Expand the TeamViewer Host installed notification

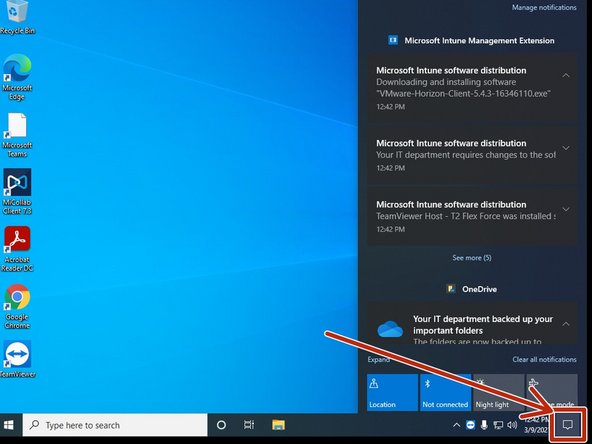(x=566, y=209)
